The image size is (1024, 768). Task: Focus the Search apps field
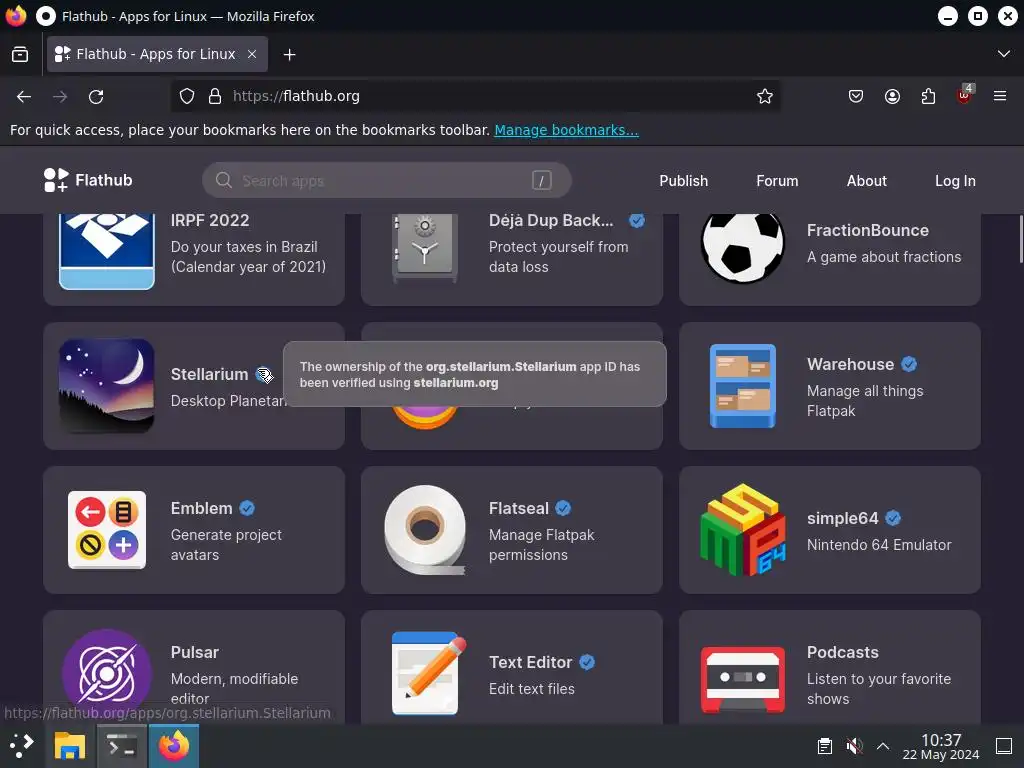[x=387, y=180]
